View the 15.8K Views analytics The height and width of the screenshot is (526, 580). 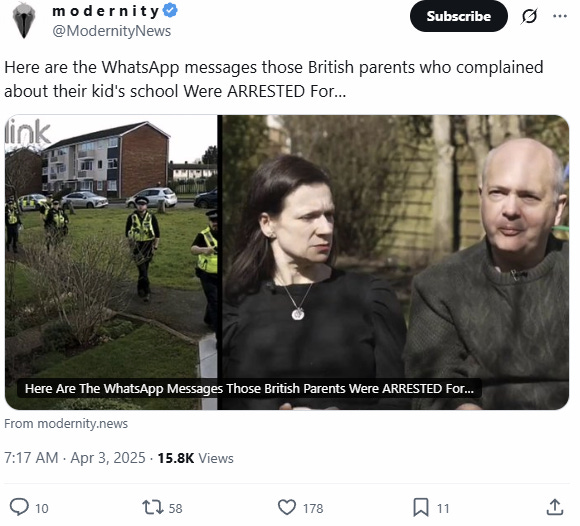coord(196,458)
